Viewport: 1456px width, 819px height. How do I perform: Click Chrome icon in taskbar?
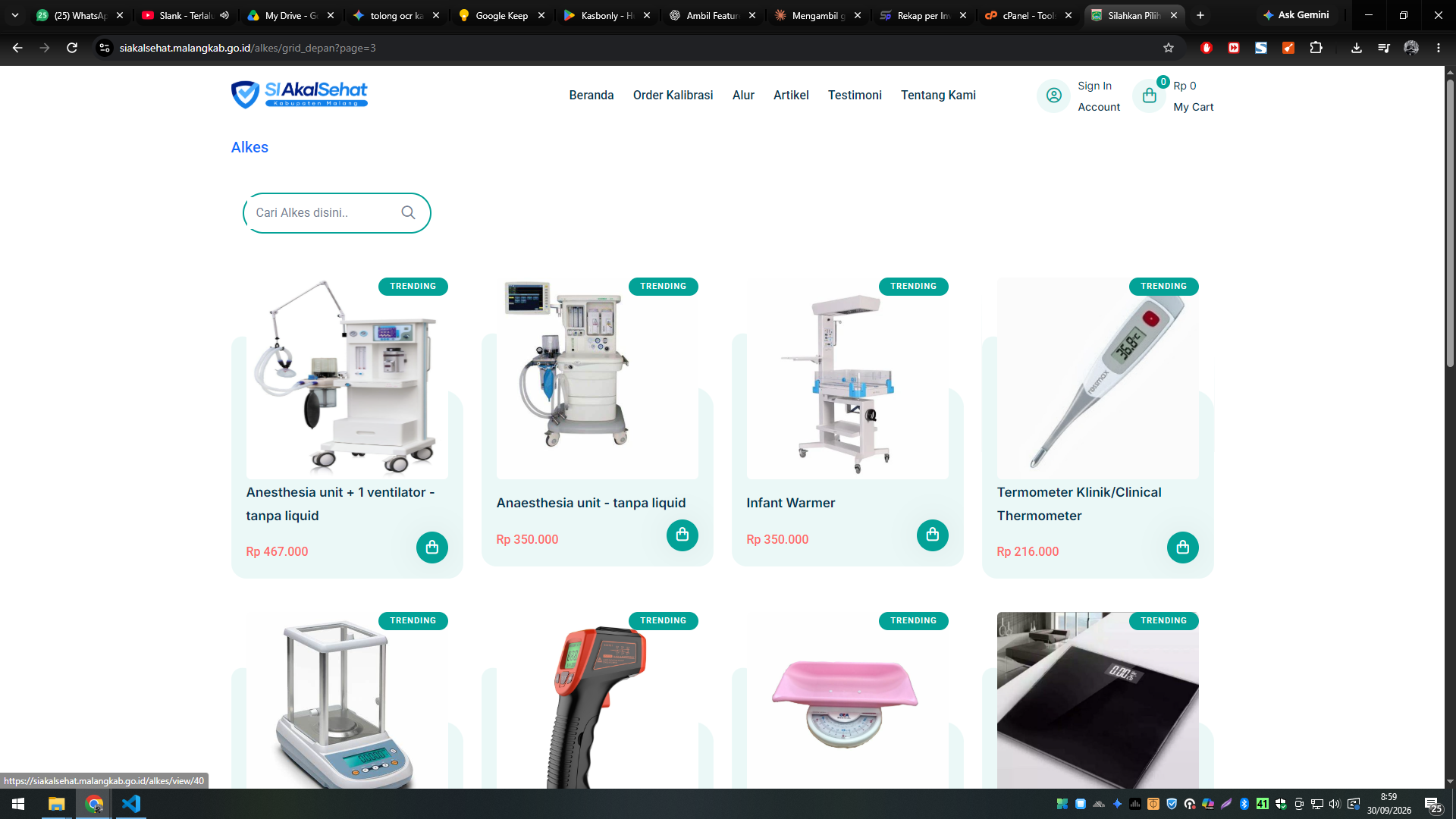[94, 804]
